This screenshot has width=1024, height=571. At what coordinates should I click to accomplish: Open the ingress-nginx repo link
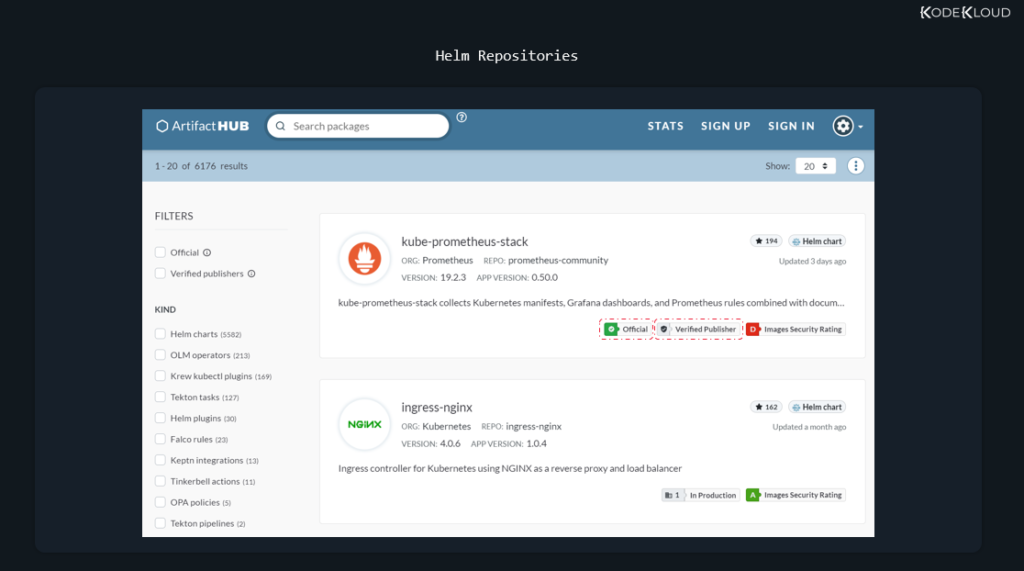pos(534,426)
